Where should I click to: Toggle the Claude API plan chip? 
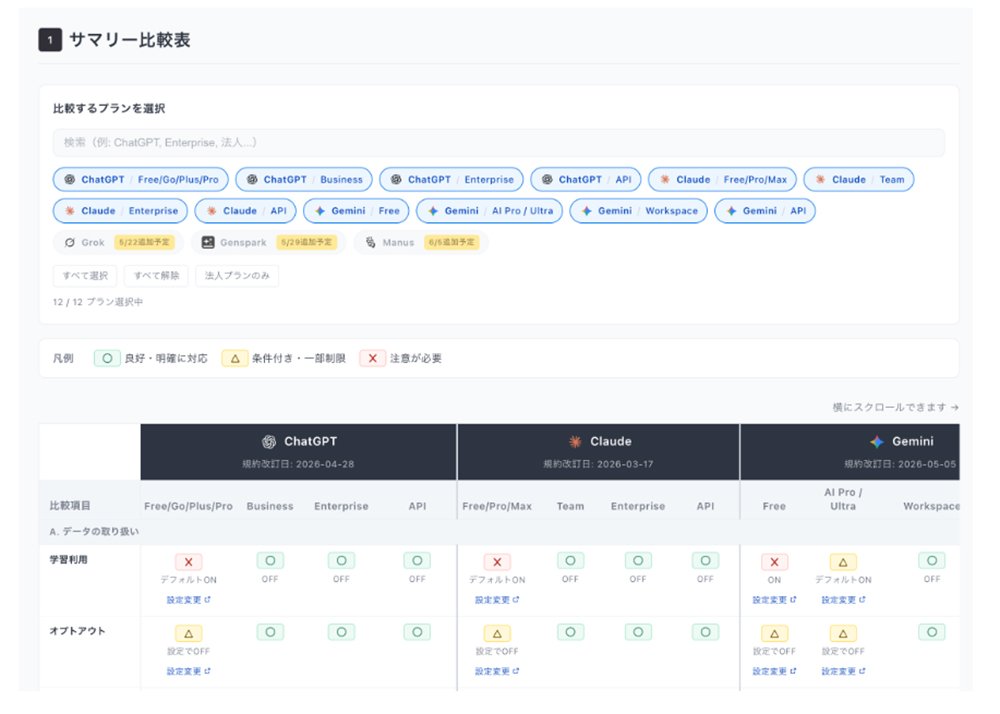(245, 211)
